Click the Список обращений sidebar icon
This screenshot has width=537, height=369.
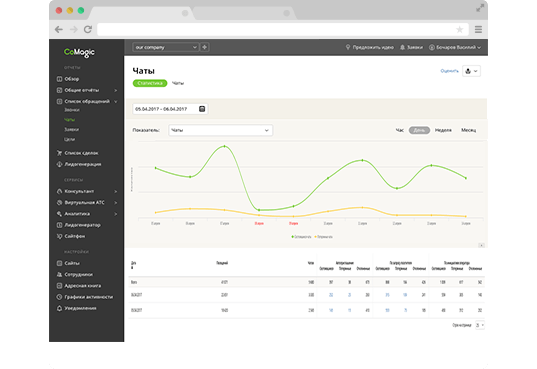click(x=59, y=101)
